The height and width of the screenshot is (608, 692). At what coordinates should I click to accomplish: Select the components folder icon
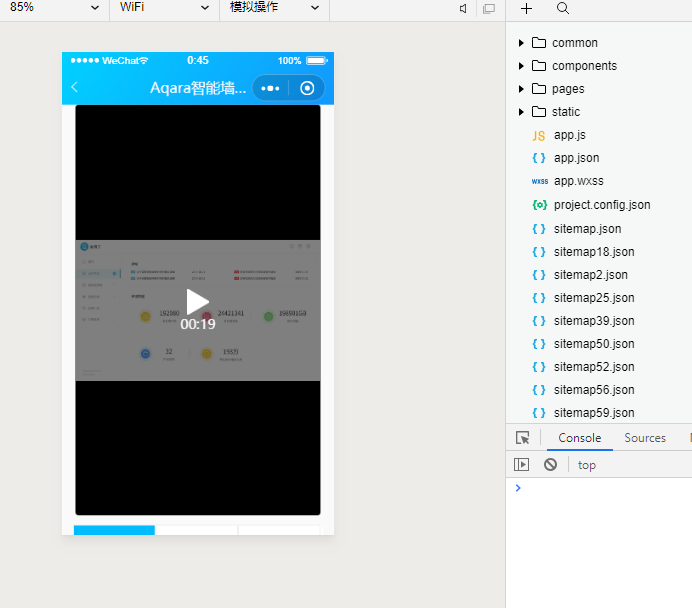tap(539, 65)
